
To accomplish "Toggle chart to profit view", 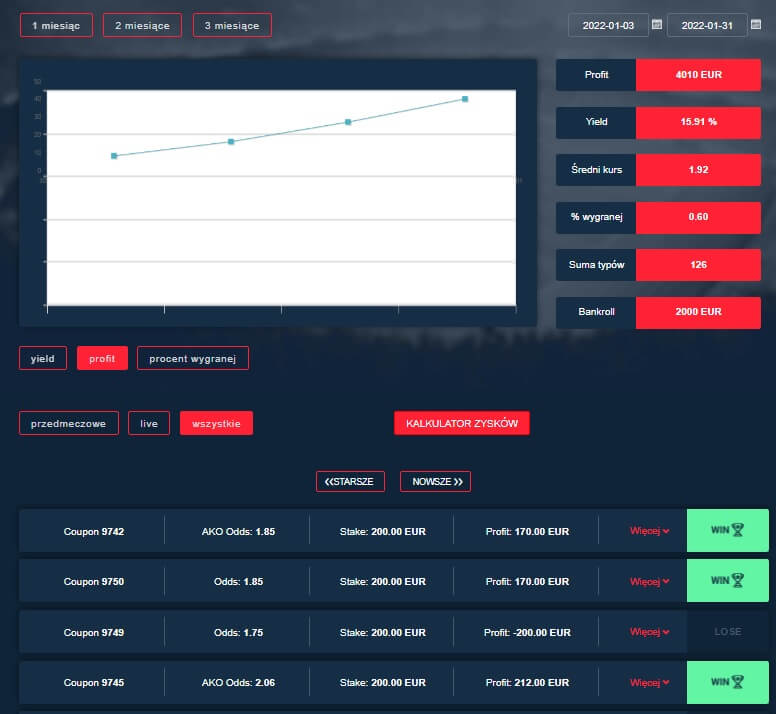I will (102, 358).
